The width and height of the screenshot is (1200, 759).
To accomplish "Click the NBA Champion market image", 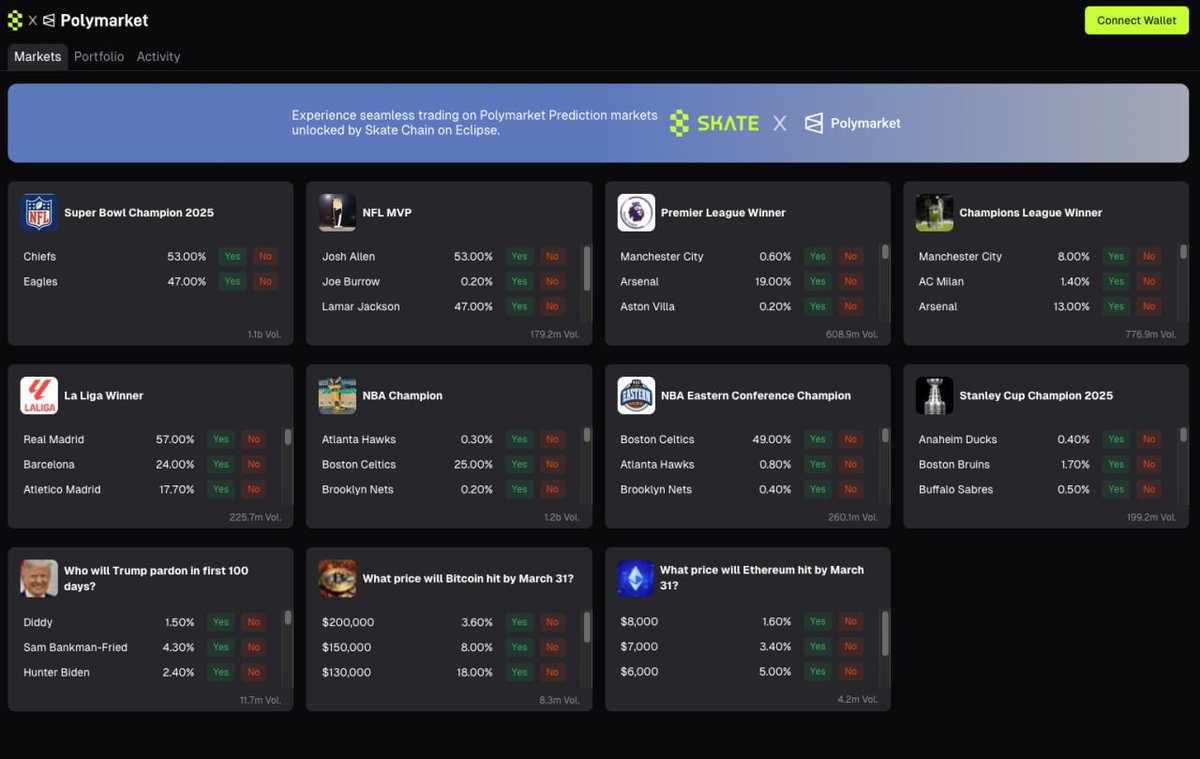I will 338,395.
